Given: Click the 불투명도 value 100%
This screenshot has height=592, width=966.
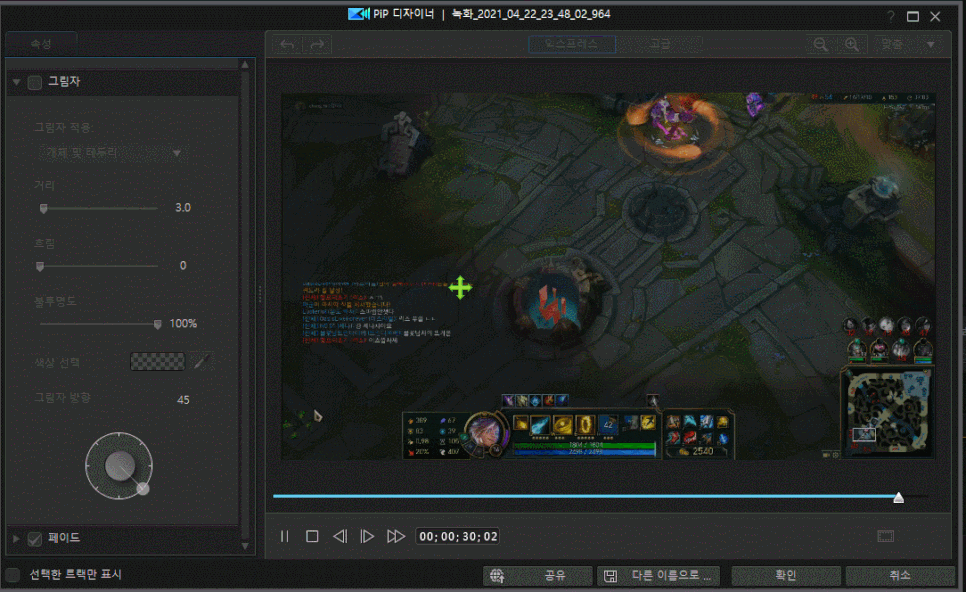Looking at the screenshot, I should click(183, 323).
